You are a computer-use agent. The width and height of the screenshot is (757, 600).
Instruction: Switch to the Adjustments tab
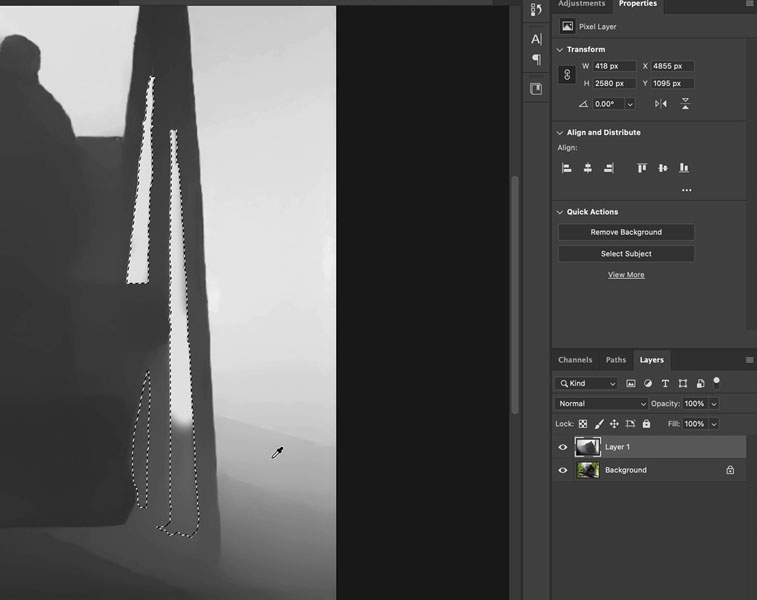coord(581,4)
